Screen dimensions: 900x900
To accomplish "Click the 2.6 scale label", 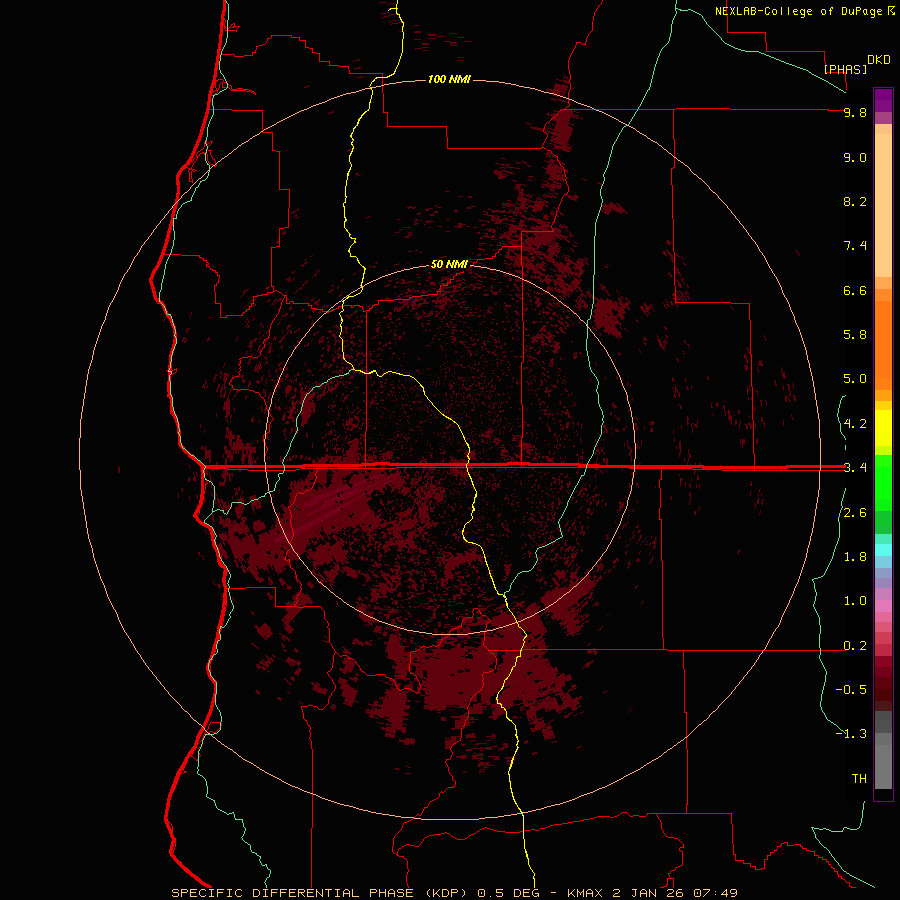I will pyautogui.click(x=855, y=513).
